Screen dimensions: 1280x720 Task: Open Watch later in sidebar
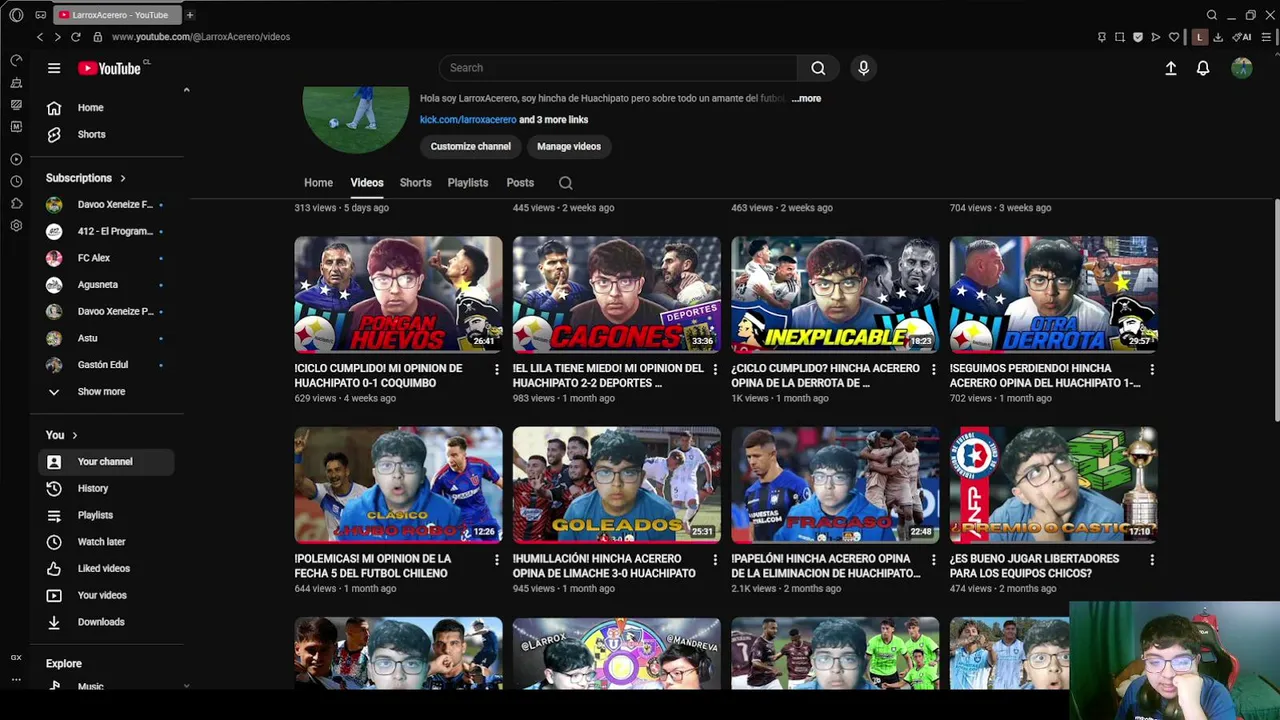point(106,542)
